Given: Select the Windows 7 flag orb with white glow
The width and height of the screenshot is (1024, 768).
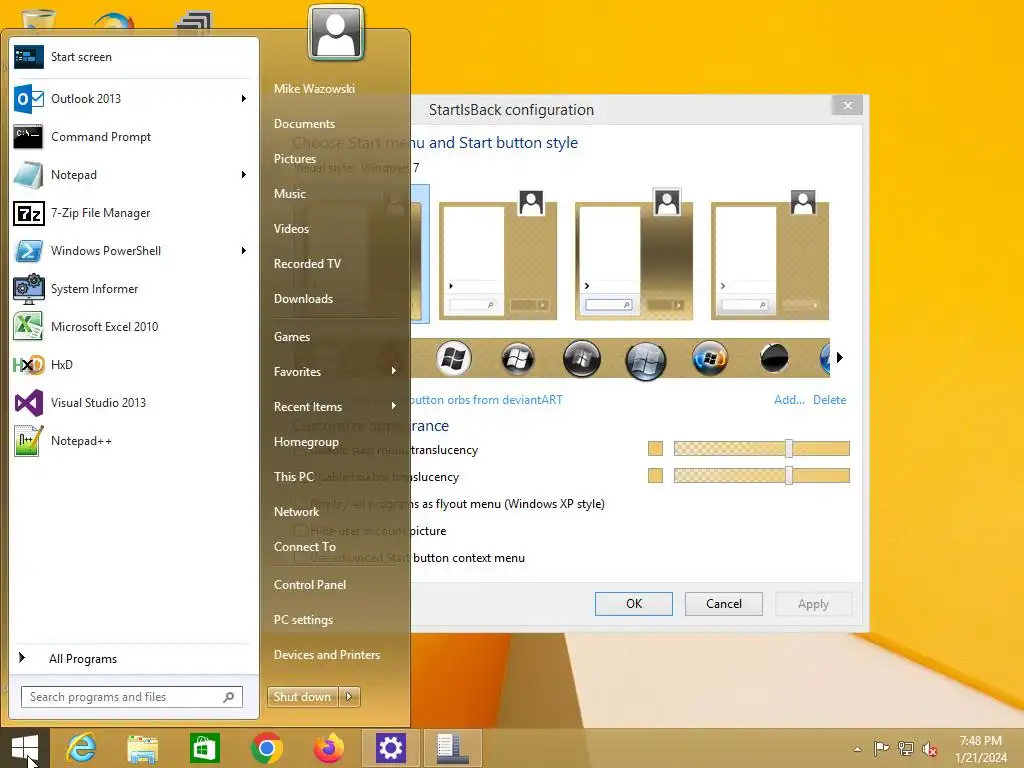Looking at the screenshot, I should [x=454, y=359].
